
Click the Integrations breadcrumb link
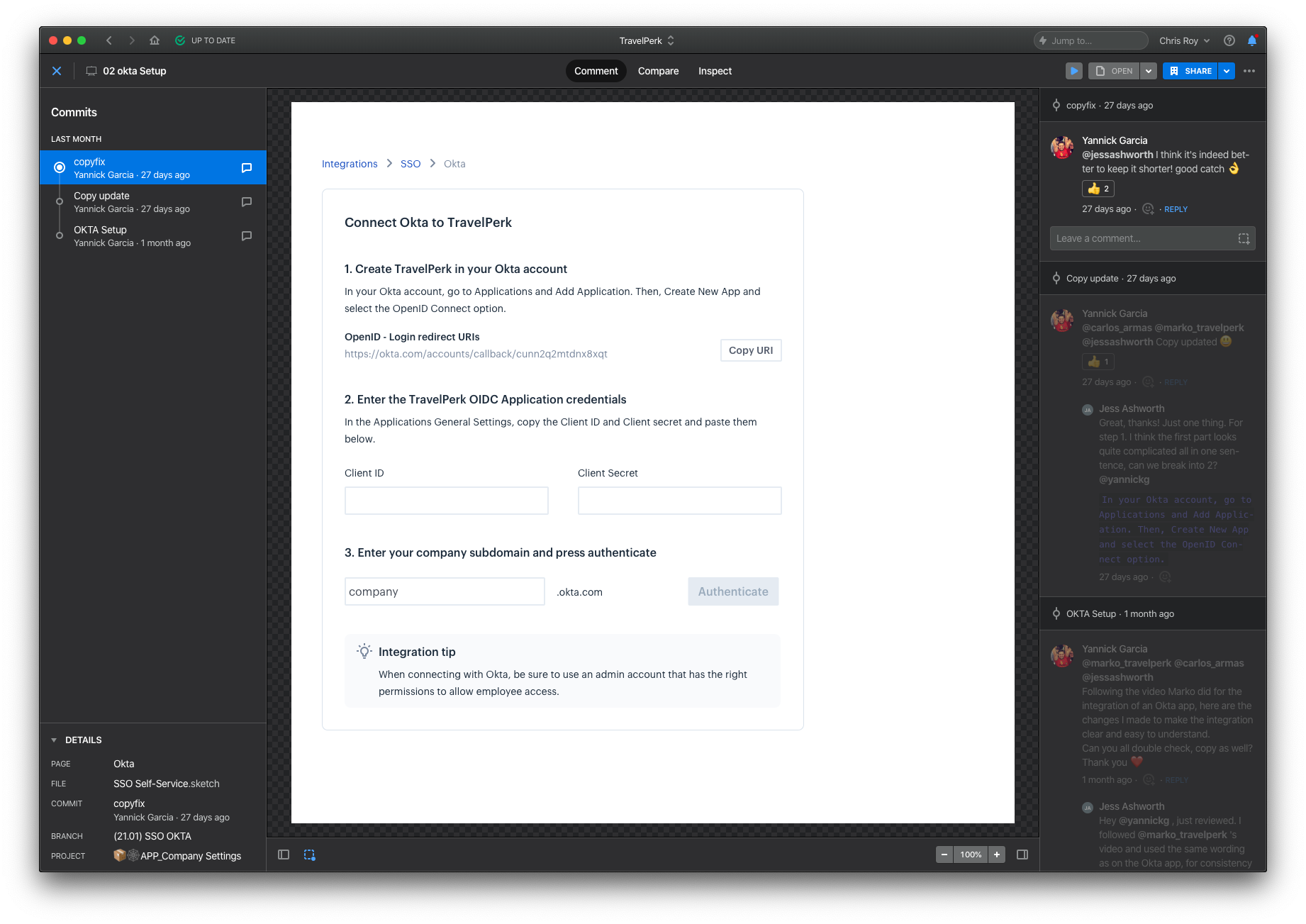click(x=350, y=164)
